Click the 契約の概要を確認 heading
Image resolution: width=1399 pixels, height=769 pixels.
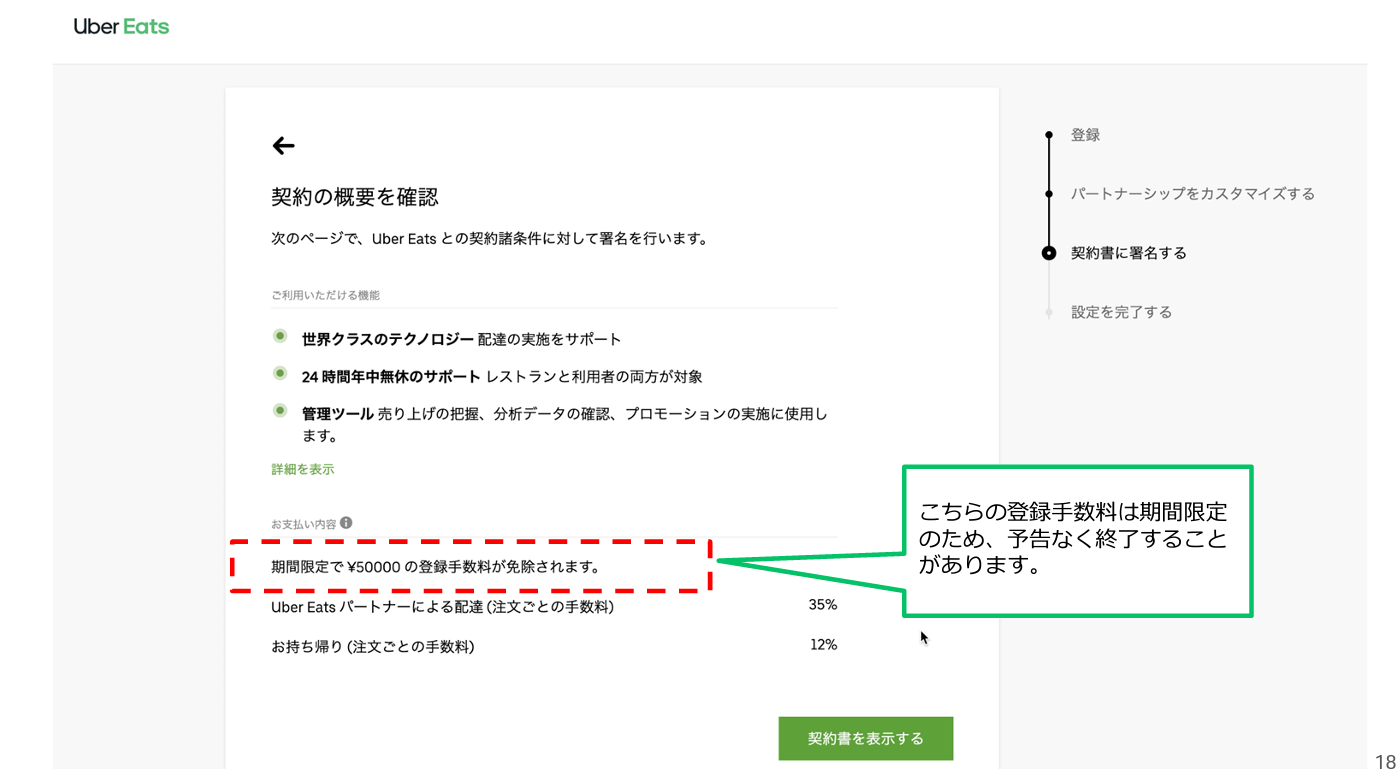(355, 197)
